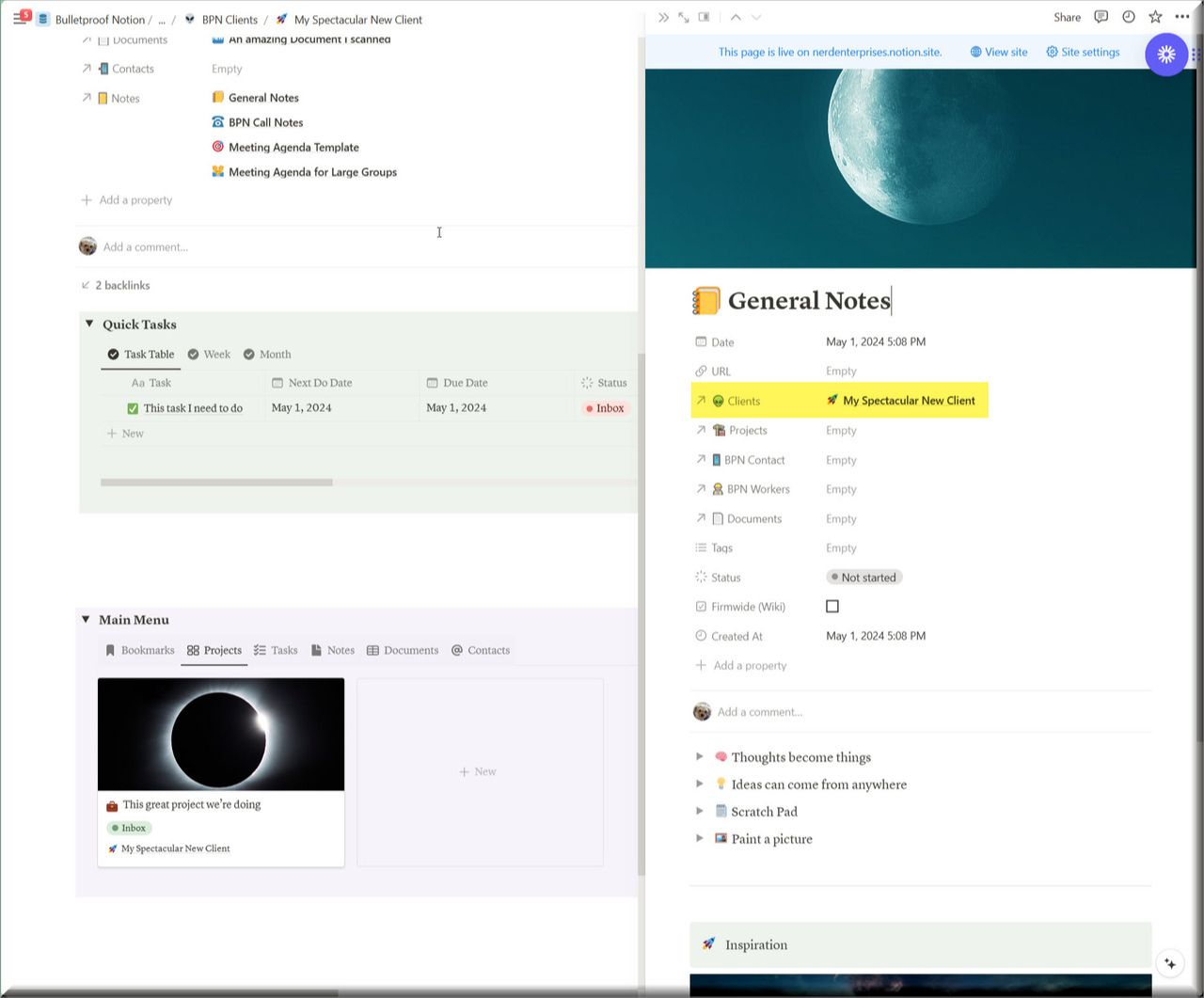Click the Documents property icon in side panel
This screenshot has width=1204, height=998.
718,519
